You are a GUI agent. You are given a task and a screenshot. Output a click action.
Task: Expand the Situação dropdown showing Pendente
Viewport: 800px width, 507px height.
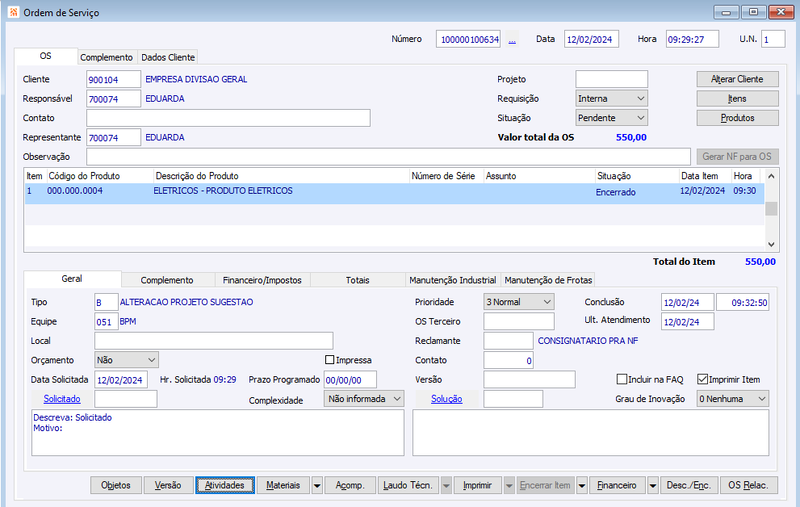[611, 118]
